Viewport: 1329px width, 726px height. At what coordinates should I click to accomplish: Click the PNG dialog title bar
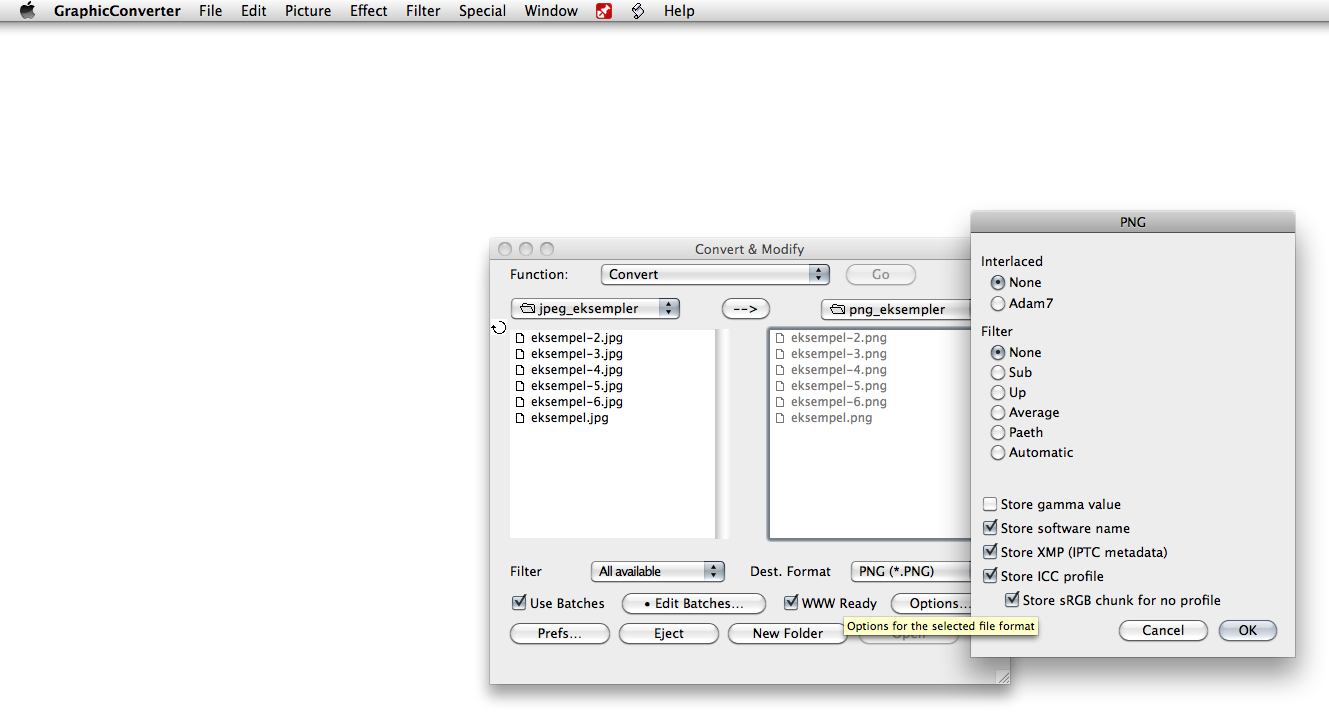click(1133, 222)
